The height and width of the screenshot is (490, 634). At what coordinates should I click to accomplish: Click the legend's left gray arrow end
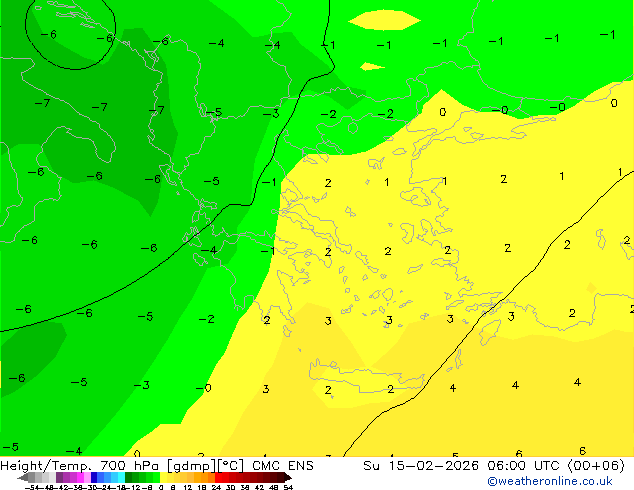pos(23,478)
